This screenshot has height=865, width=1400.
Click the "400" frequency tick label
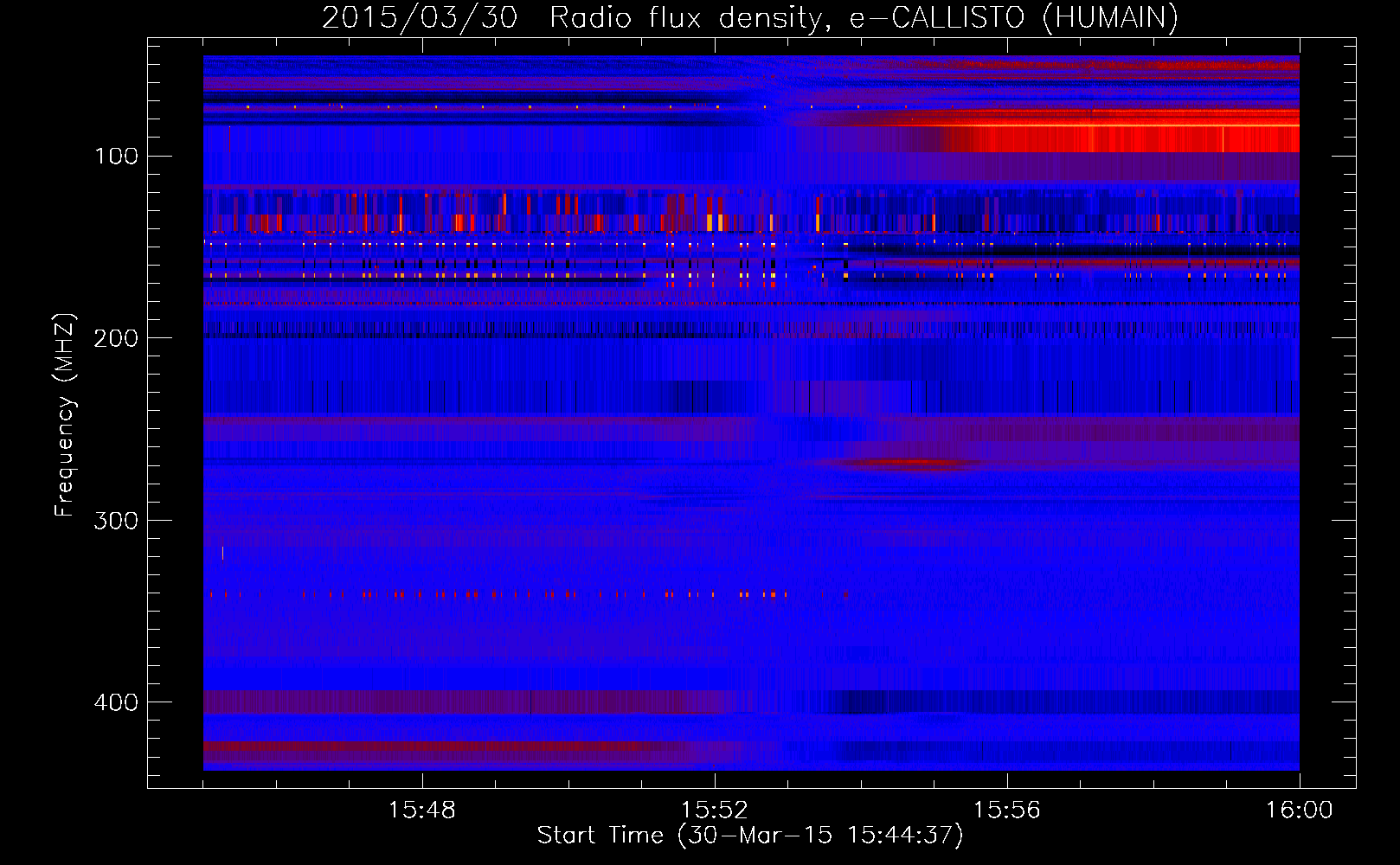(116, 702)
